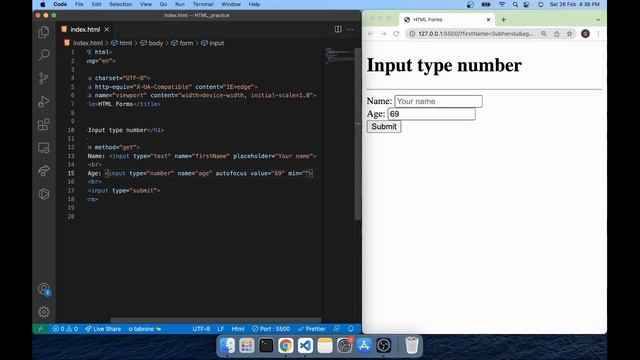640x360 pixels.
Task: Open Run and Debug view
Action: (44, 101)
